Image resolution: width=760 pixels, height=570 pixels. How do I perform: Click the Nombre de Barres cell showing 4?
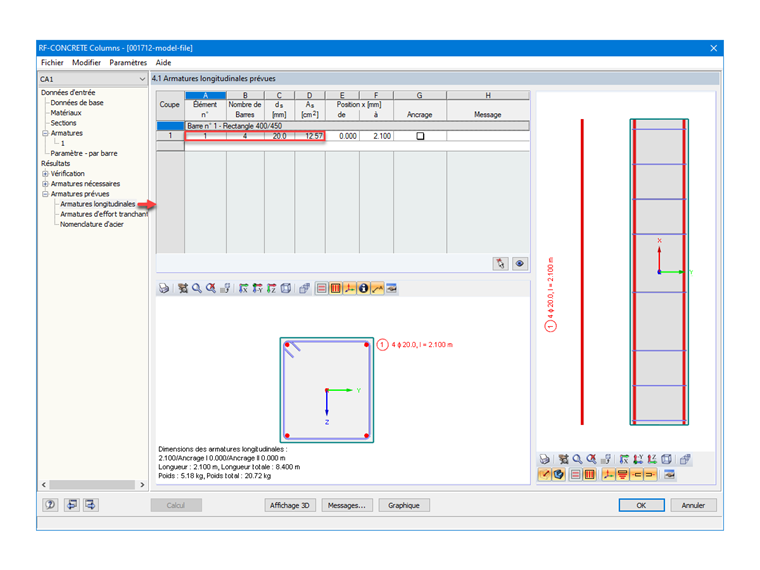[x=245, y=136]
